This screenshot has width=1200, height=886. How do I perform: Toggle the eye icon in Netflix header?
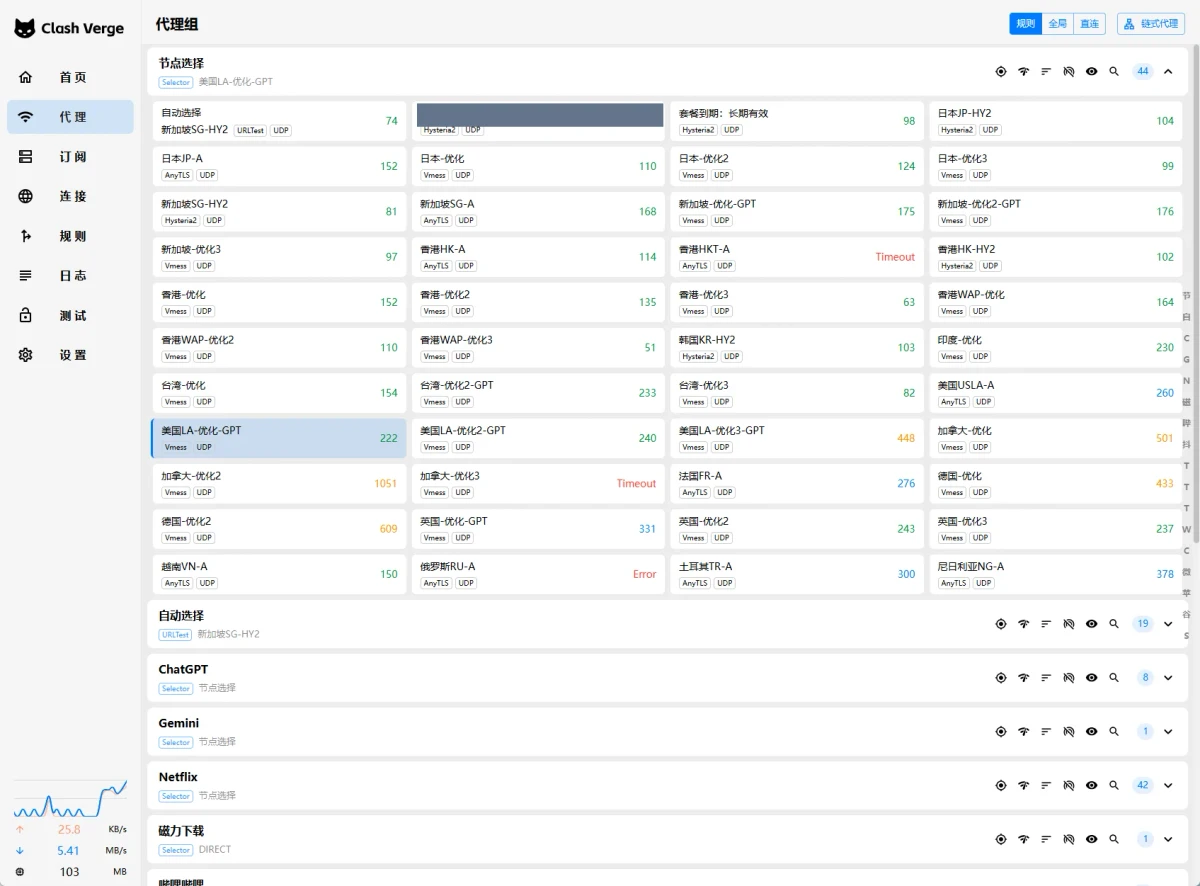1091,786
